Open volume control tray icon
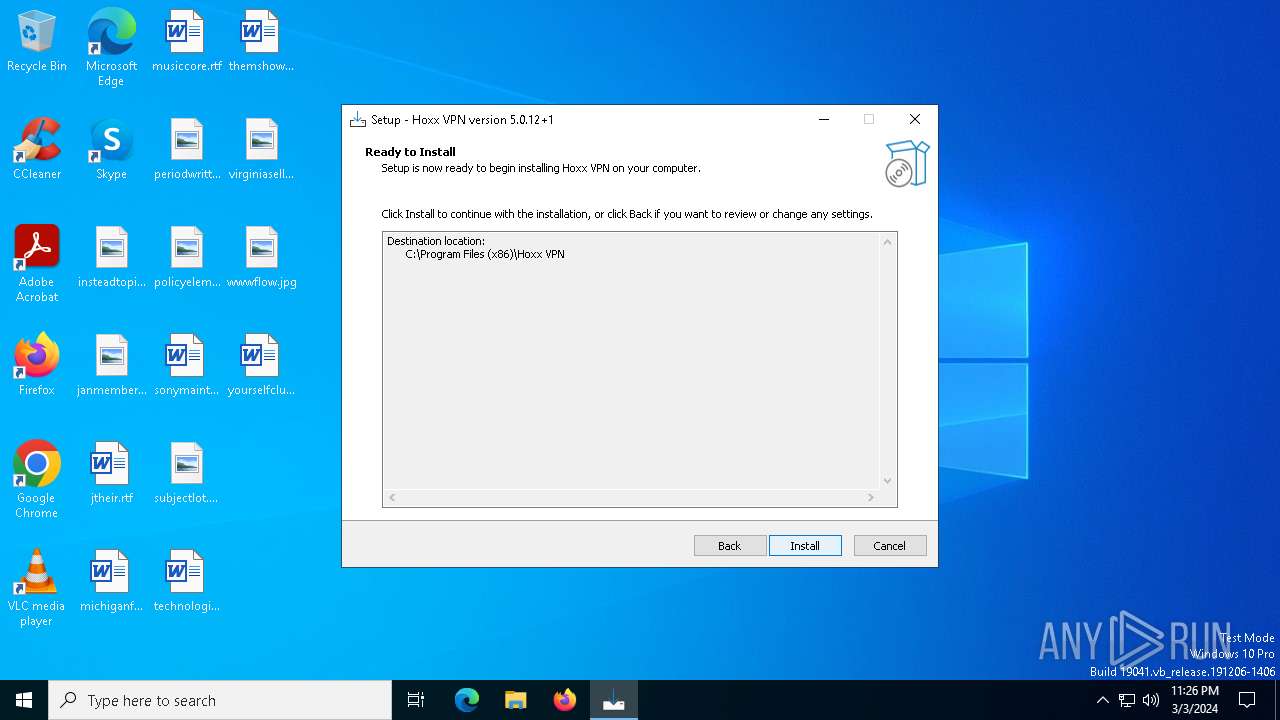Viewport: 1280px width, 720px height. (1151, 700)
